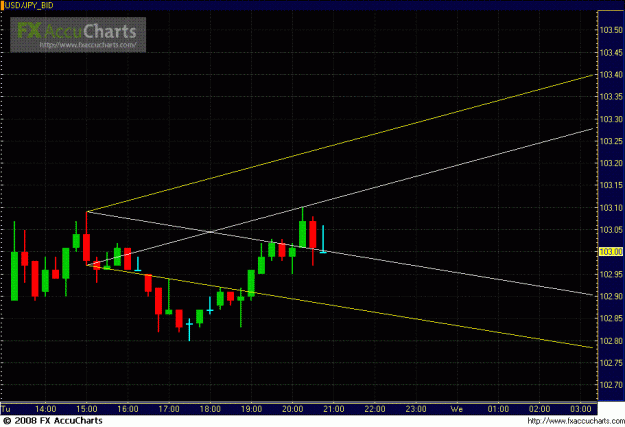The width and height of the screenshot is (625, 427).
Task: Click the 102.90 price axis label
Action: click(x=611, y=296)
